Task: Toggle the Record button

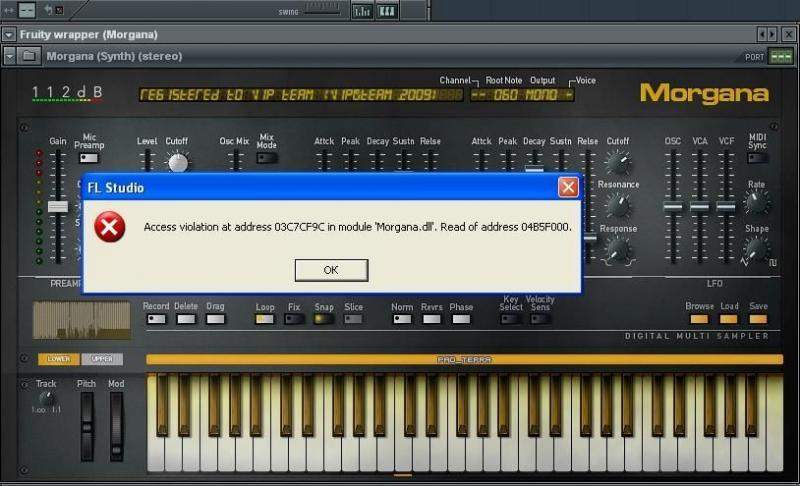Action: 156,319
